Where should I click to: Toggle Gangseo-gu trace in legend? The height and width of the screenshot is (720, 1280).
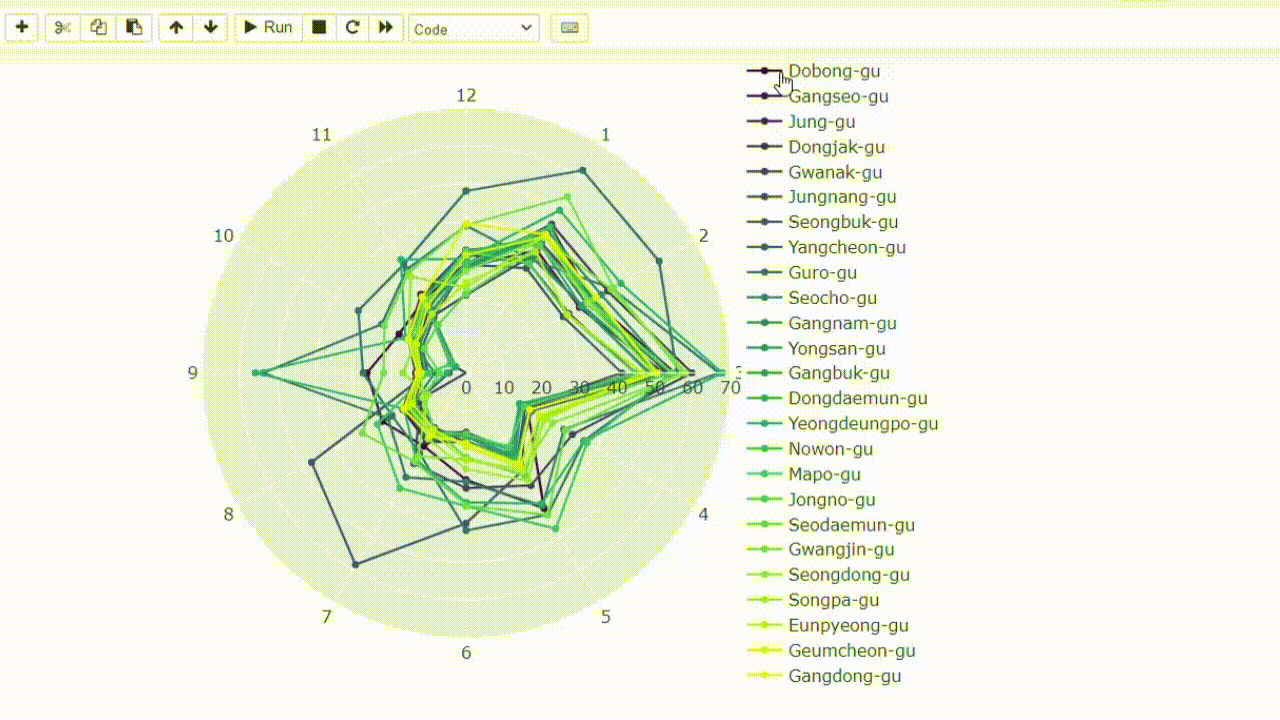818,96
